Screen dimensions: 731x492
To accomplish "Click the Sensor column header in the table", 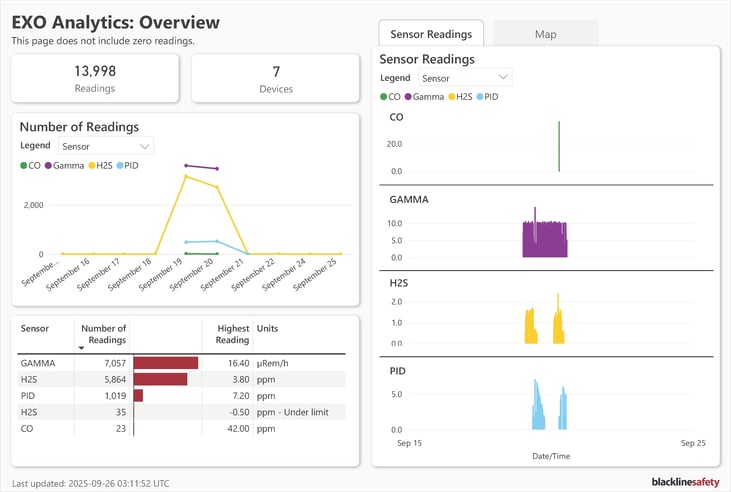I will [x=35, y=328].
